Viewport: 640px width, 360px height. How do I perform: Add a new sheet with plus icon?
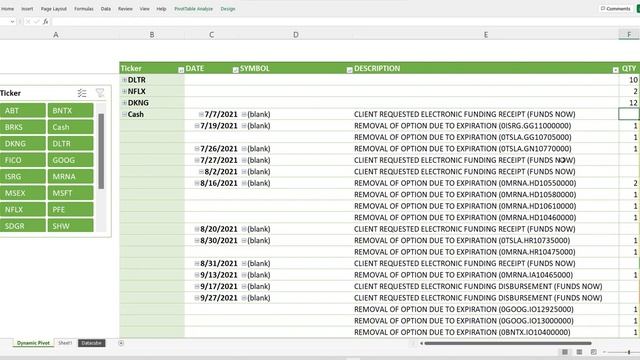pyautogui.click(x=121, y=343)
